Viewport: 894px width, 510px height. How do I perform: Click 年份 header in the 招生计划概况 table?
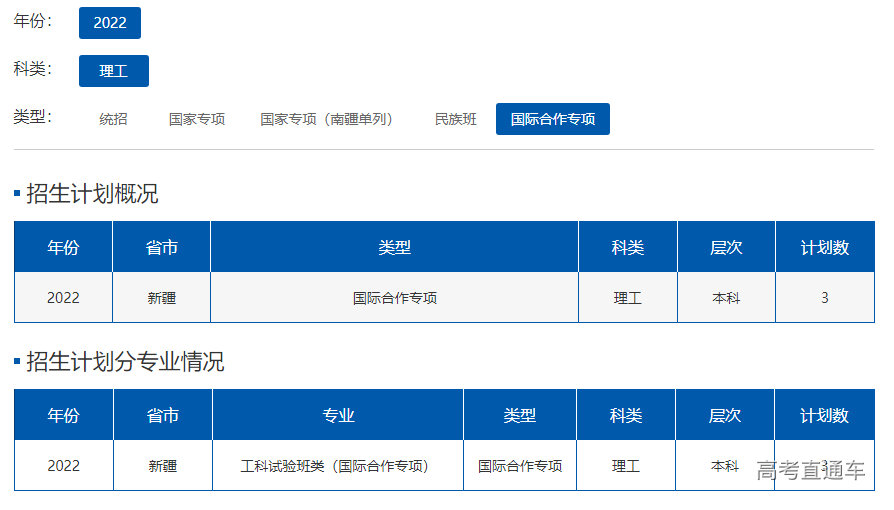coord(63,248)
